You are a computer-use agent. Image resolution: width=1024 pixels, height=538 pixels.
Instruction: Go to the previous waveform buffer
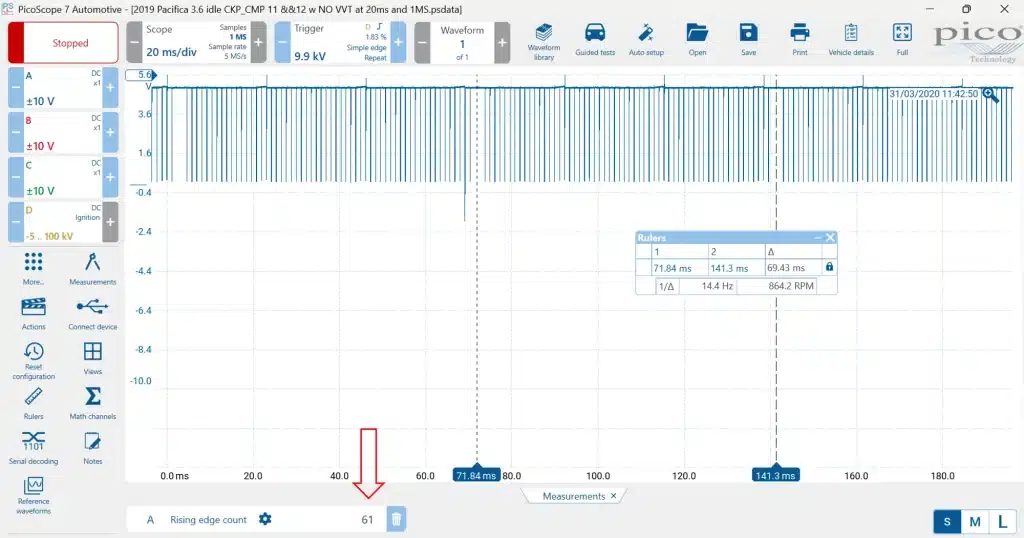click(x=423, y=42)
